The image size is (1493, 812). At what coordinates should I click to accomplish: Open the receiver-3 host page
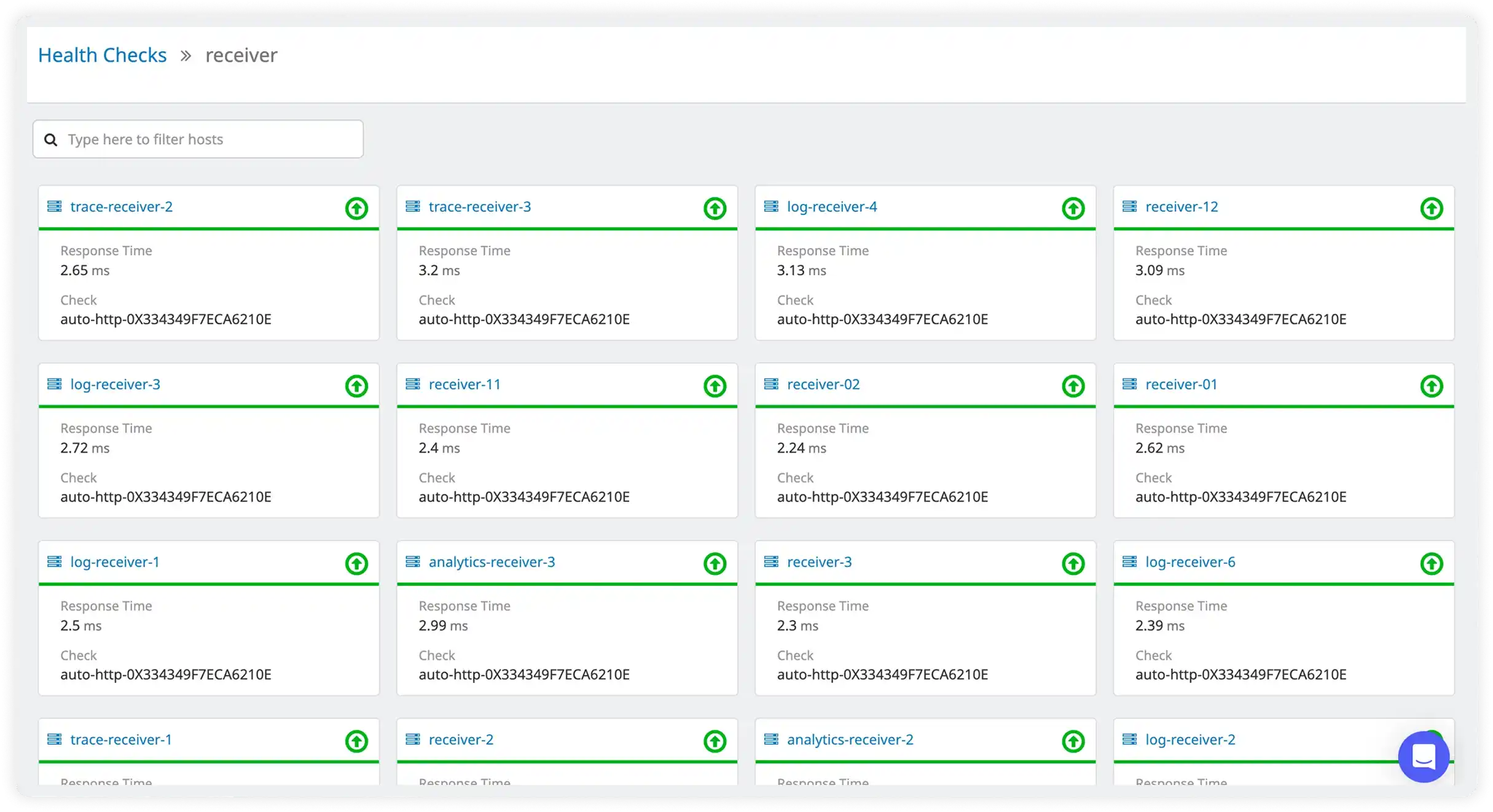pos(819,562)
